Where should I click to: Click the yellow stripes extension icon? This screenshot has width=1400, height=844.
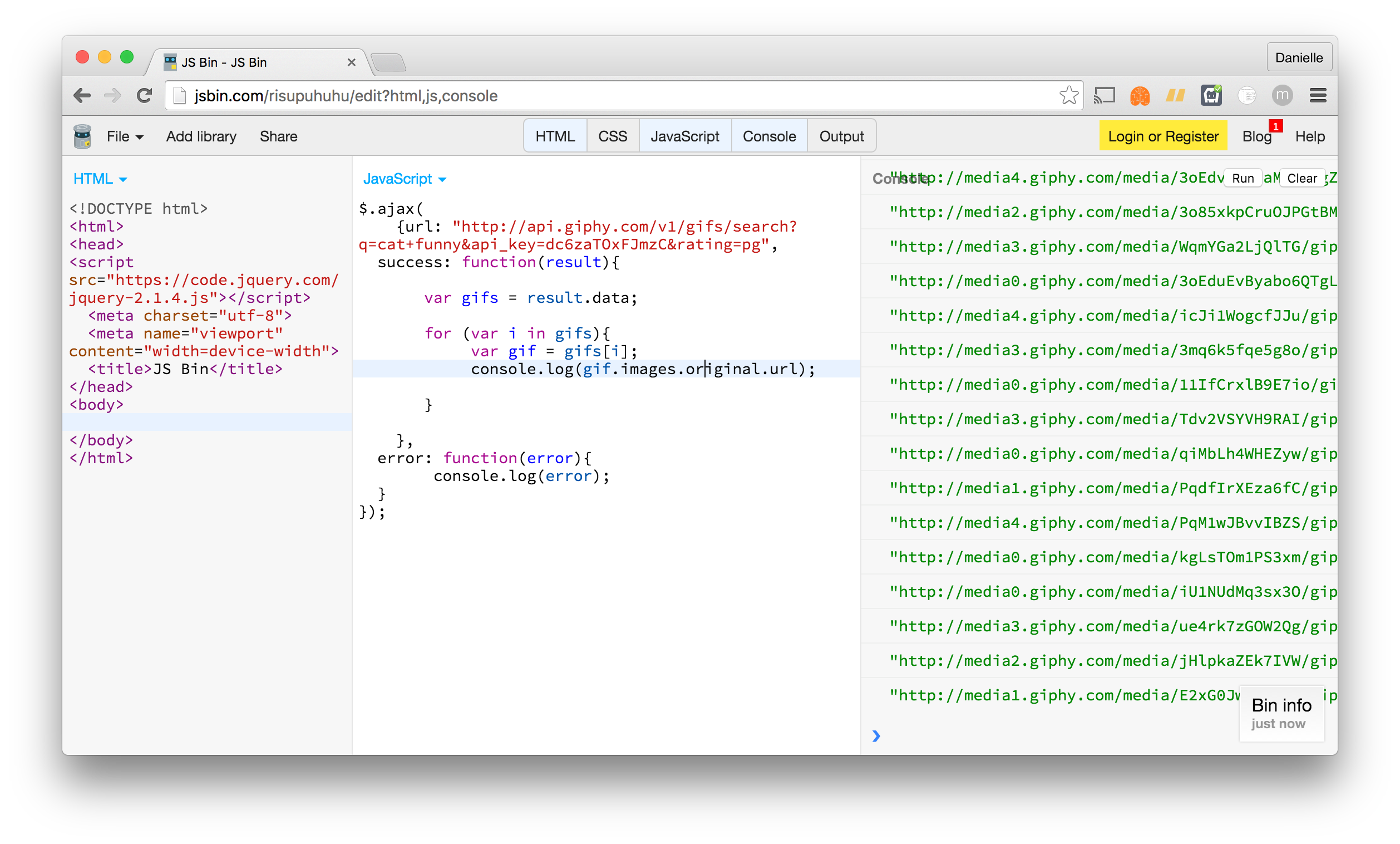(1176, 96)
